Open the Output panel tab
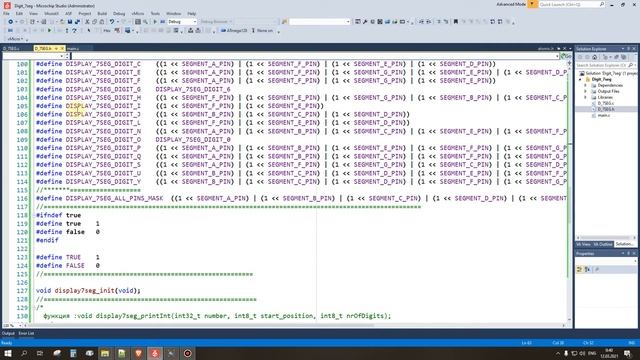This screenshot has height=360, width=640. point(8,333)
